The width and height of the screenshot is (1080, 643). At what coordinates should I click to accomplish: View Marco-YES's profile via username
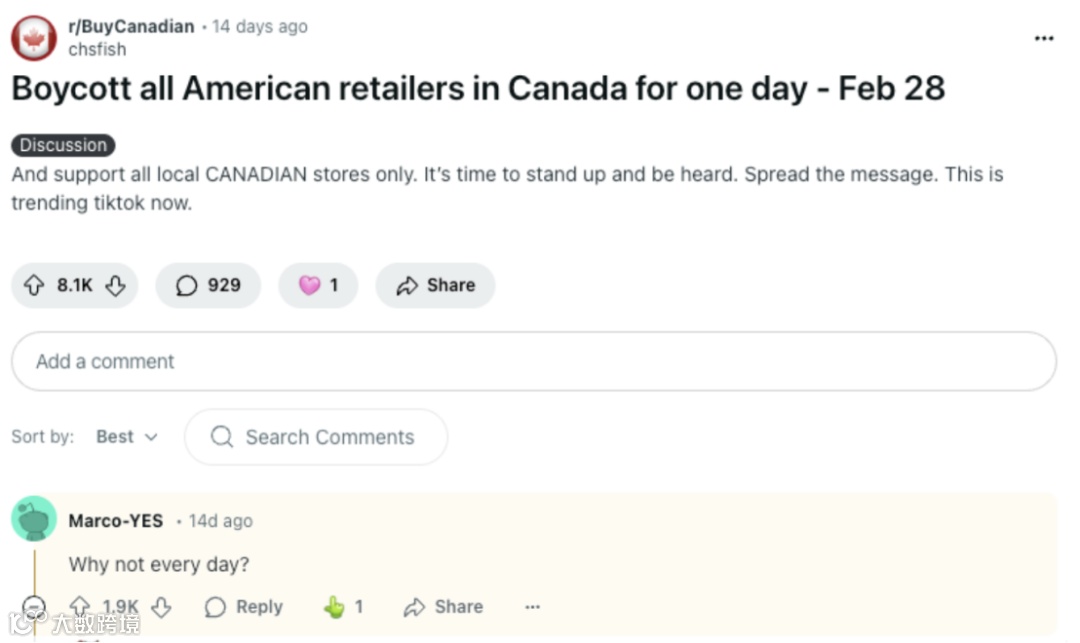coord(115,521)
